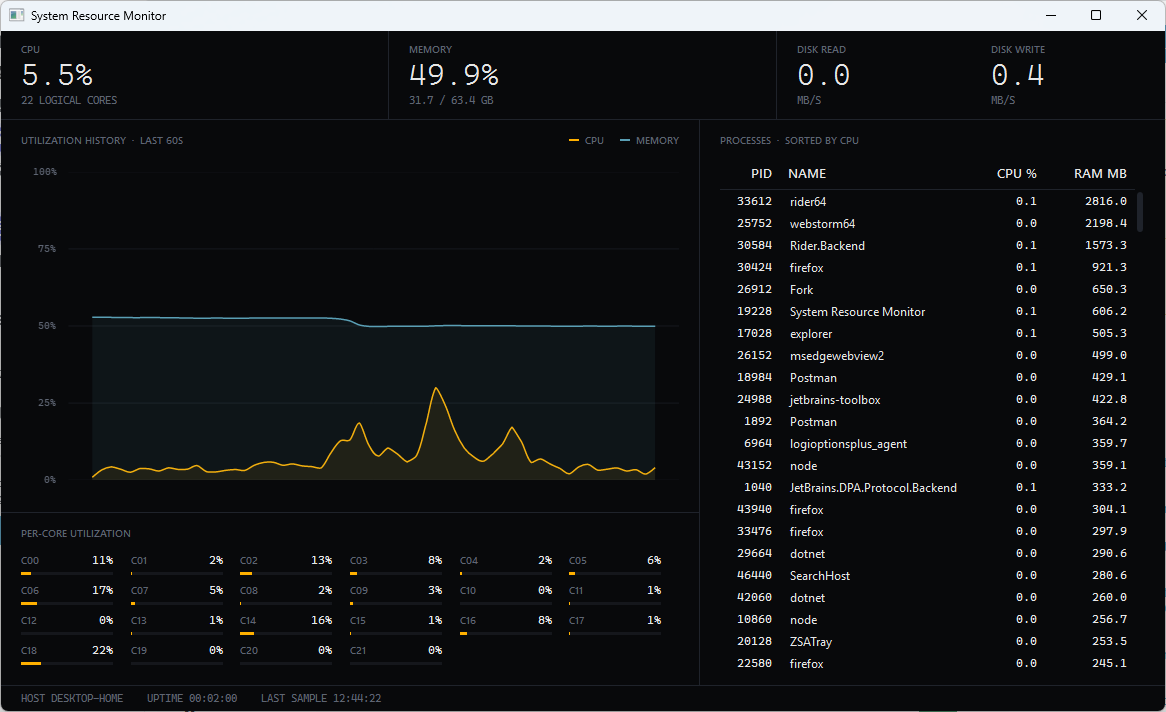Click the overall CPU 5.5% reading
The width and height of the screenshot is (1166, 712).
tap(57, 75)
